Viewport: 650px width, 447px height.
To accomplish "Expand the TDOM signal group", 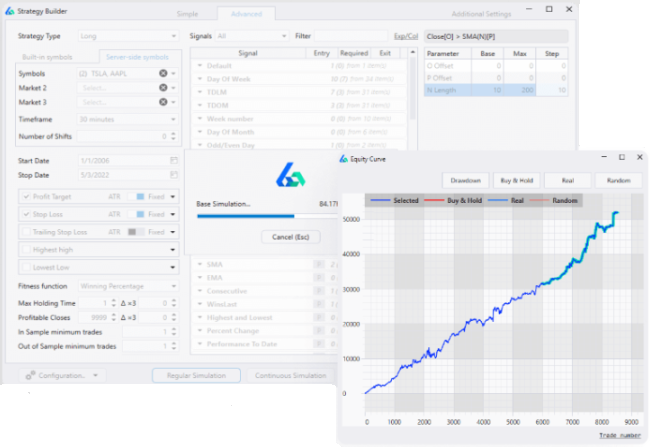I will point(200,105).
